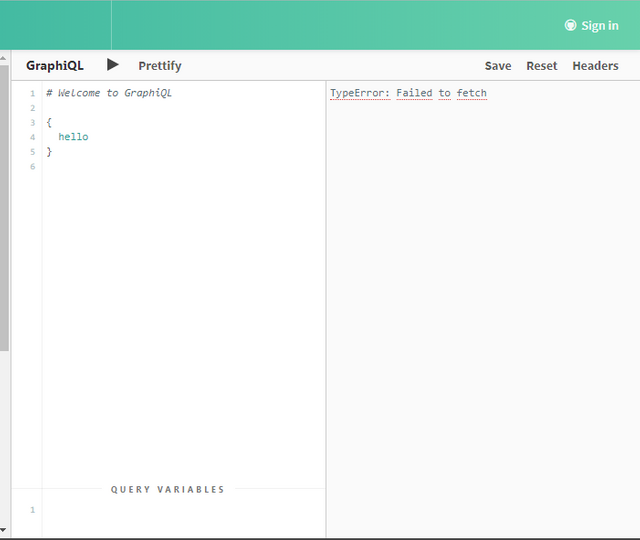This screenshot has height=540, width=640.
Task: Click the scrollbar down arrow
Action: tap(3, 530)
